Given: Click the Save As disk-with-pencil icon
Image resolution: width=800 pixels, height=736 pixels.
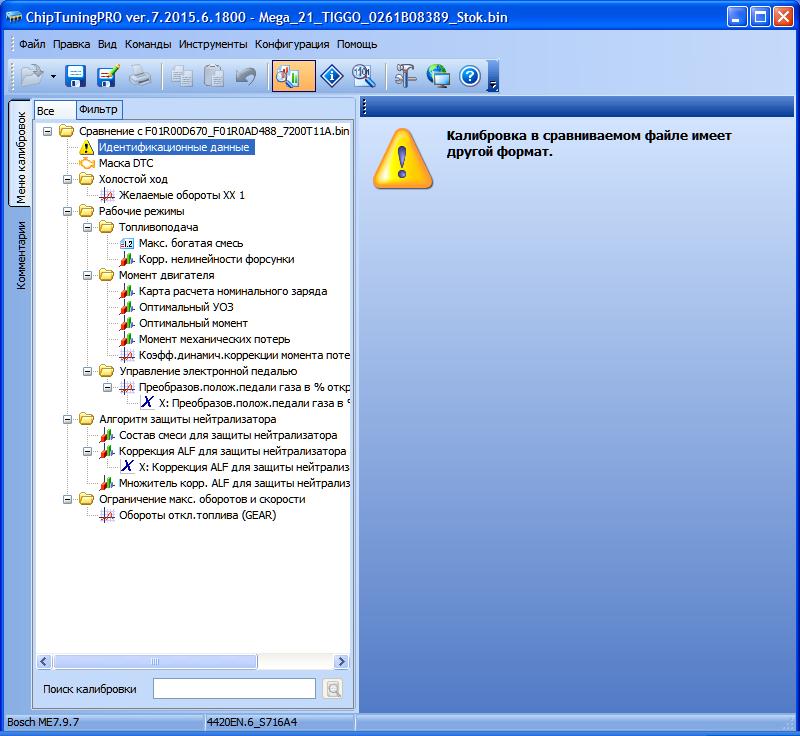Looking at the screenshot, I should 108,76.
